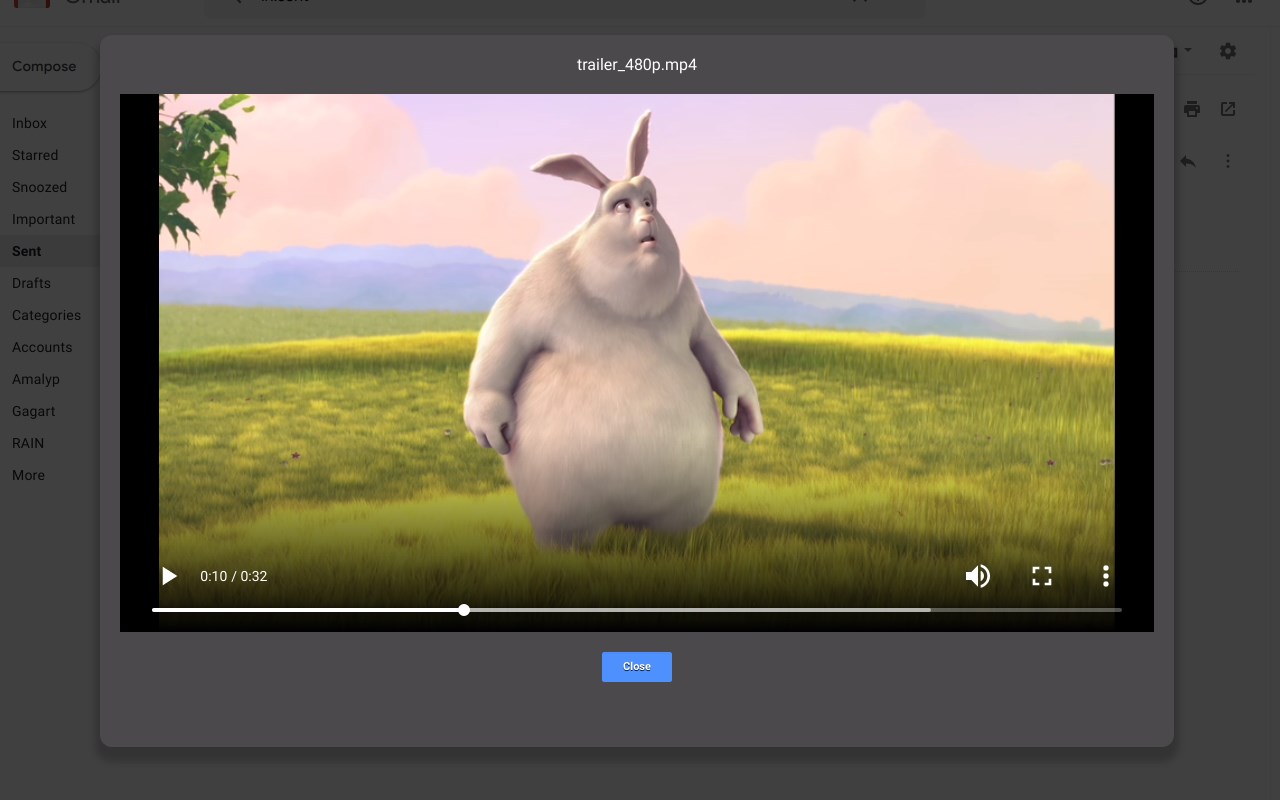This screenshot has height=800, width=1280.
Task: Open the Amalyp label
Action: 36,379
